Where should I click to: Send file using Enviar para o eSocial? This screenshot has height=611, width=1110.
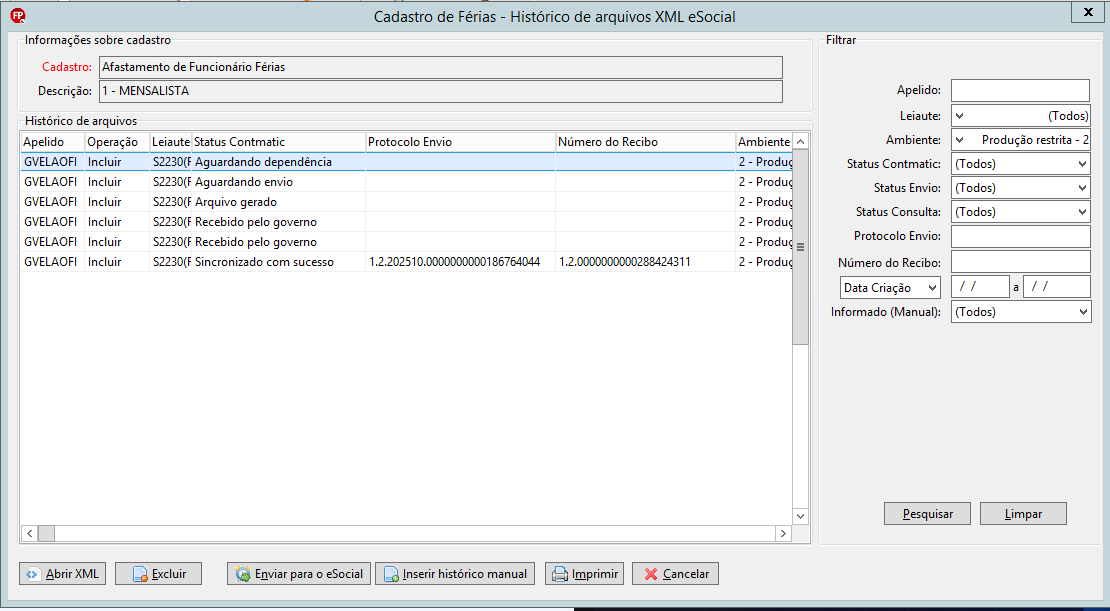click(299, 573)
